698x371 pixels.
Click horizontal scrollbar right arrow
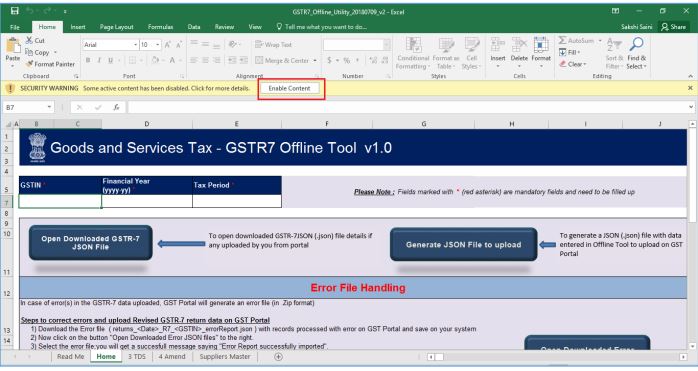[x=683, y=357]
